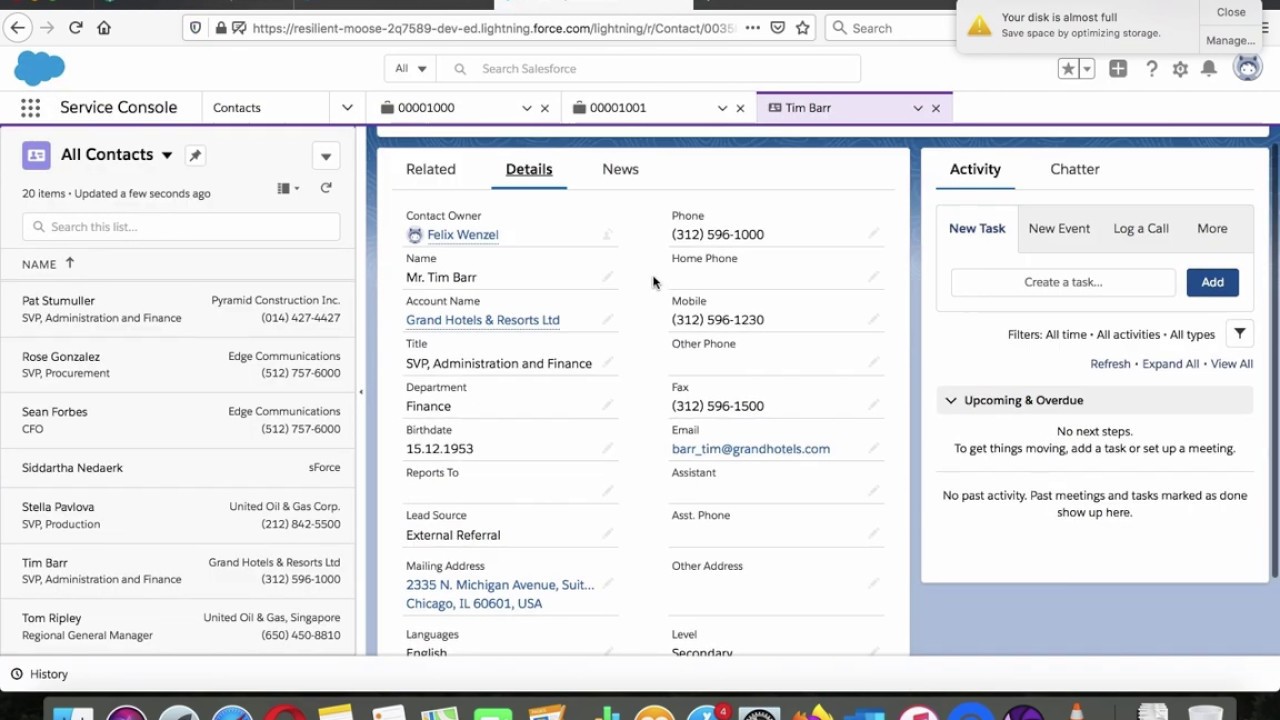Select New Event activity tab

coord(1059,228)
